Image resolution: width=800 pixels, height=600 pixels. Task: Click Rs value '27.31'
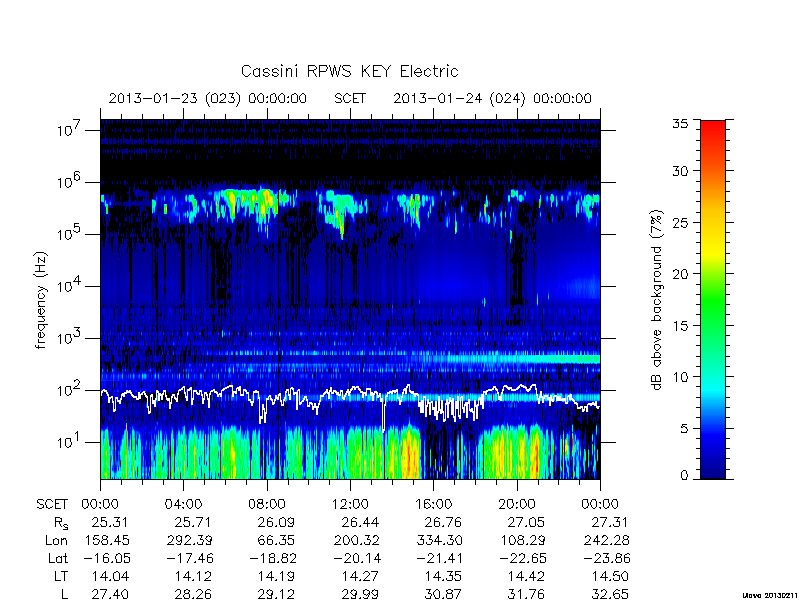(x=609, y=522)
